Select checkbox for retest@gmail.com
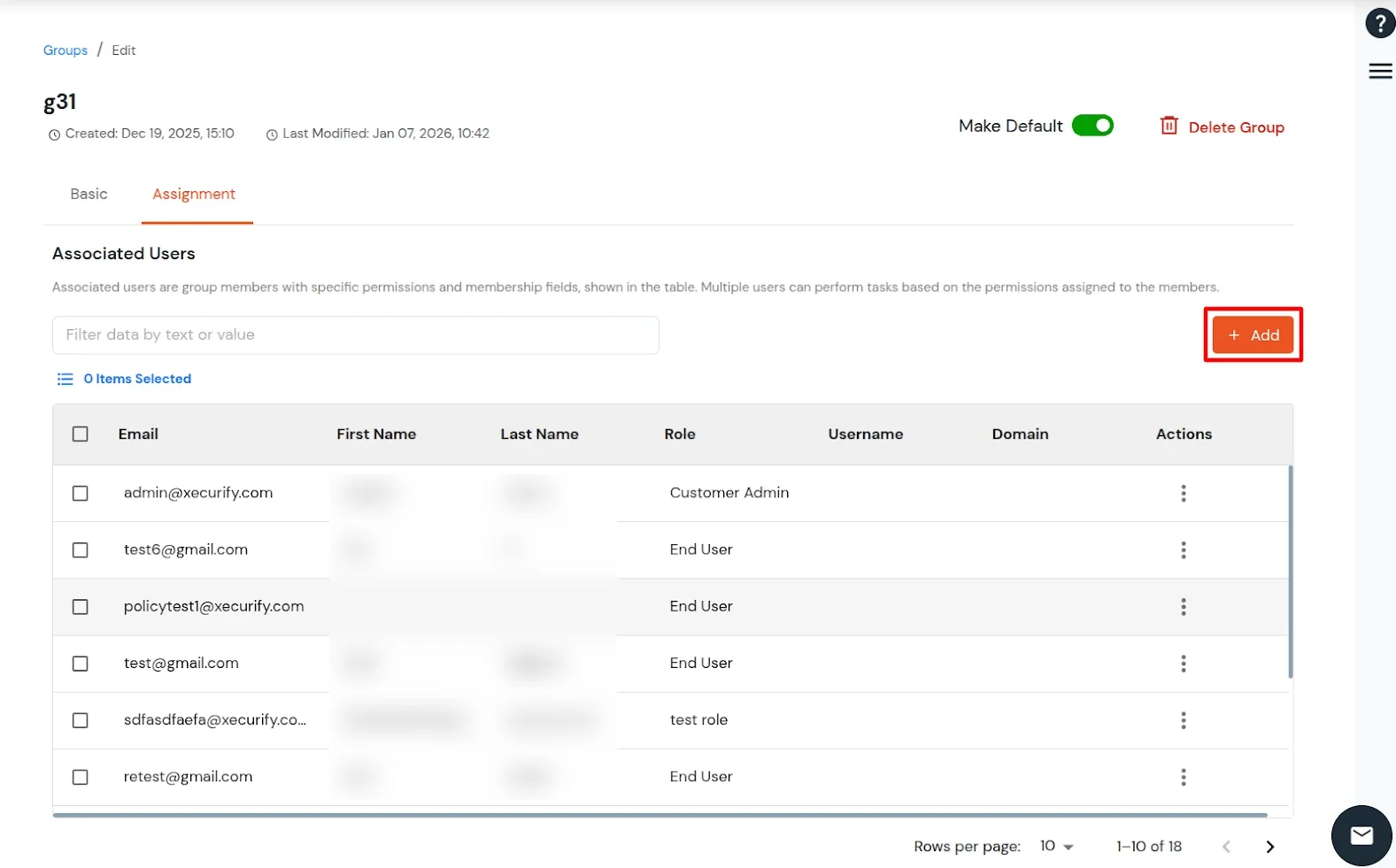 tap(80, 776)
